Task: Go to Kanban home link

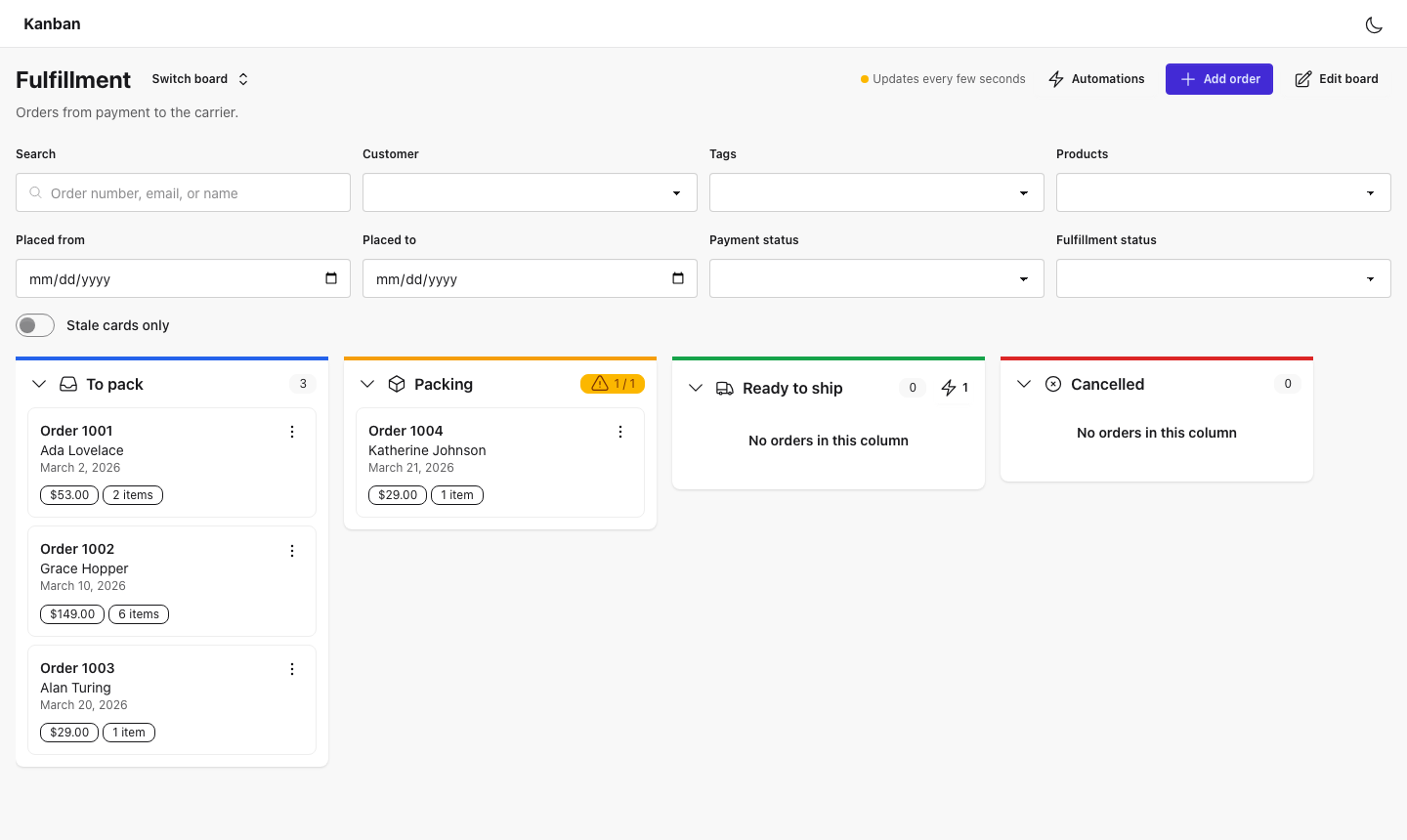Action: [x=52, y=23]
